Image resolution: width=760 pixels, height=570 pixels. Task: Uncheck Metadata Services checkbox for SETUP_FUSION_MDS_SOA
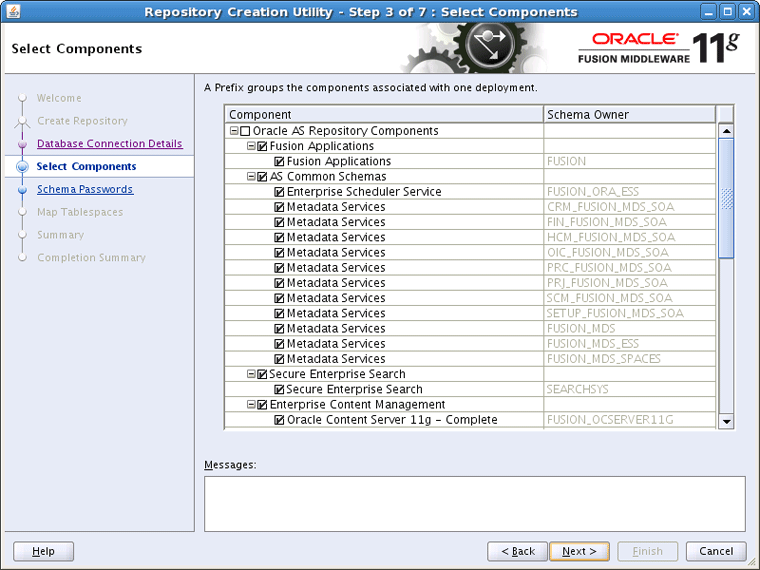coord(279,313)
